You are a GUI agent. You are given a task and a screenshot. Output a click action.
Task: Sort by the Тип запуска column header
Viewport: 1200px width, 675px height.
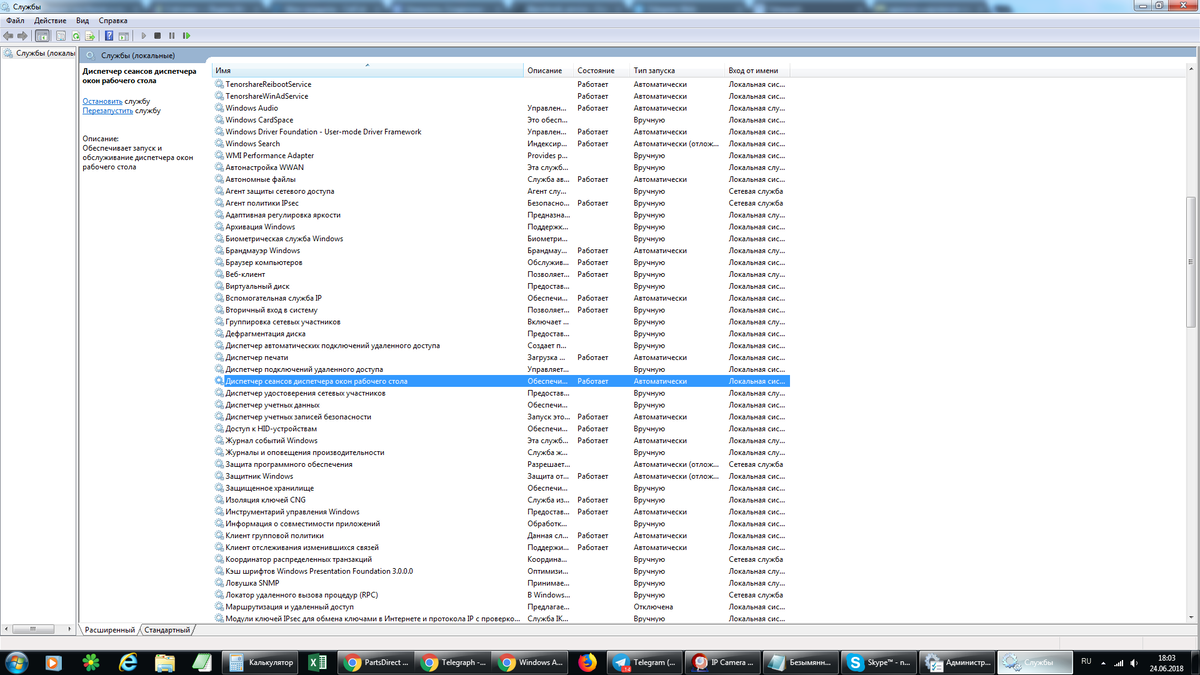pyautogui.click(x=678, y=71)
